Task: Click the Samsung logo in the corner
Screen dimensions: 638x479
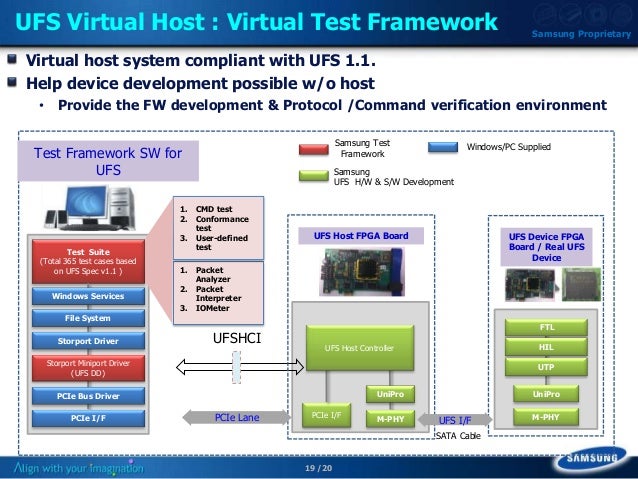Action: (x=592, y=458)
